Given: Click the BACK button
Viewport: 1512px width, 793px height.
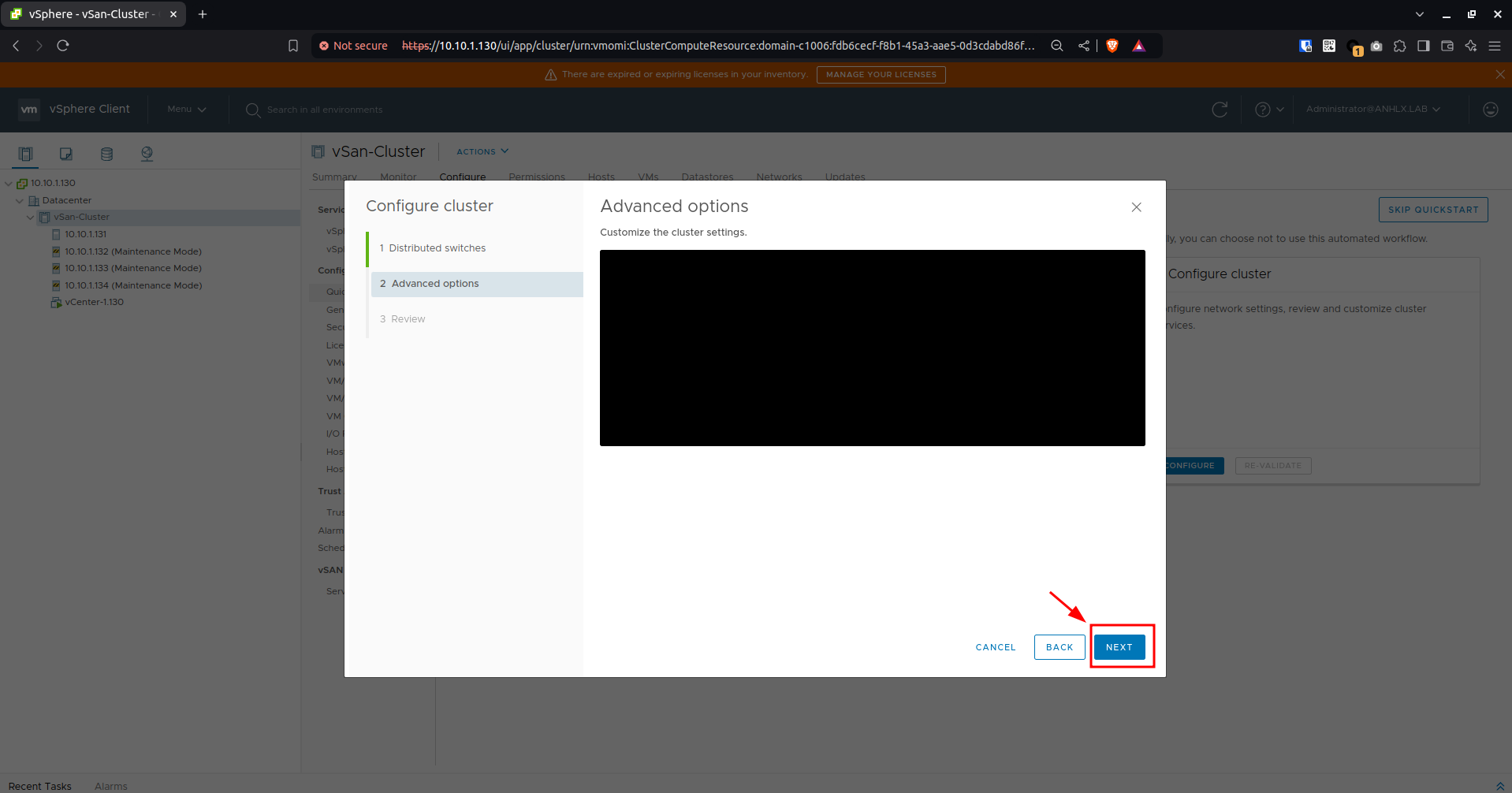Looking at the screenshot, I should coord(1059,646).
